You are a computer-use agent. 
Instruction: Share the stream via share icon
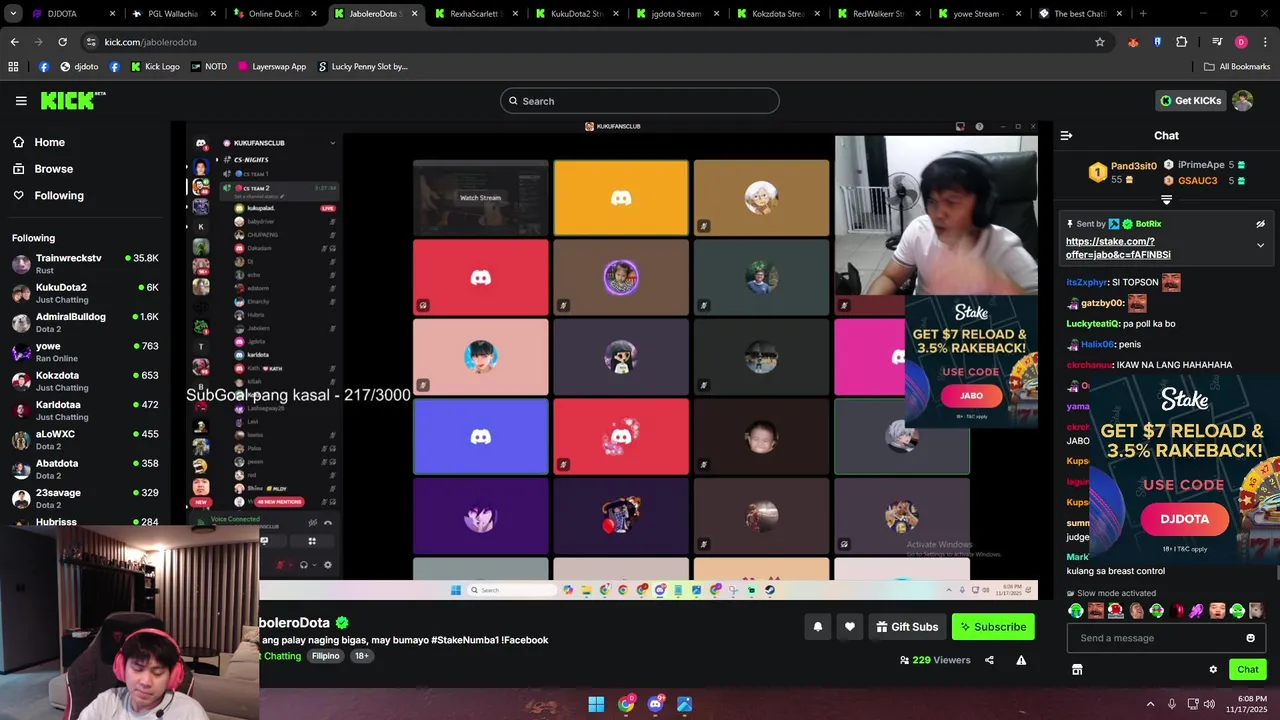click(x=989, y=660)
